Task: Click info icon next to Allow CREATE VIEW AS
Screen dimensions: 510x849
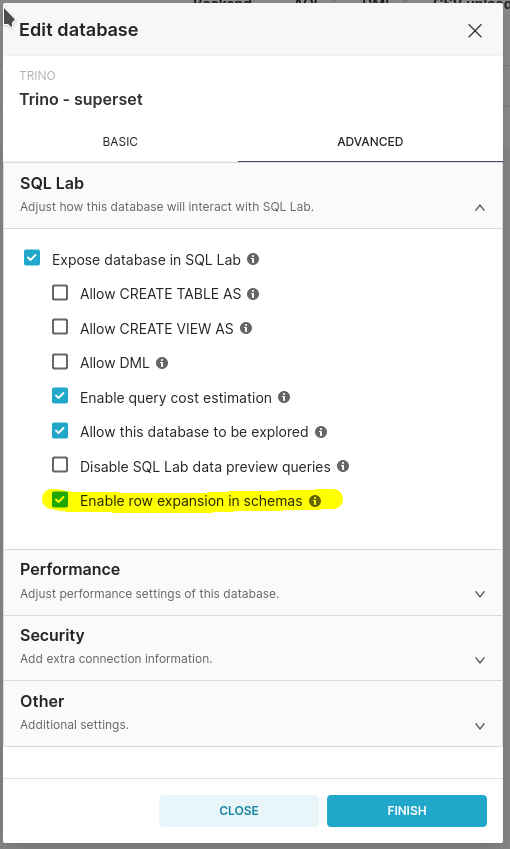Action: (x=246, y=328)
